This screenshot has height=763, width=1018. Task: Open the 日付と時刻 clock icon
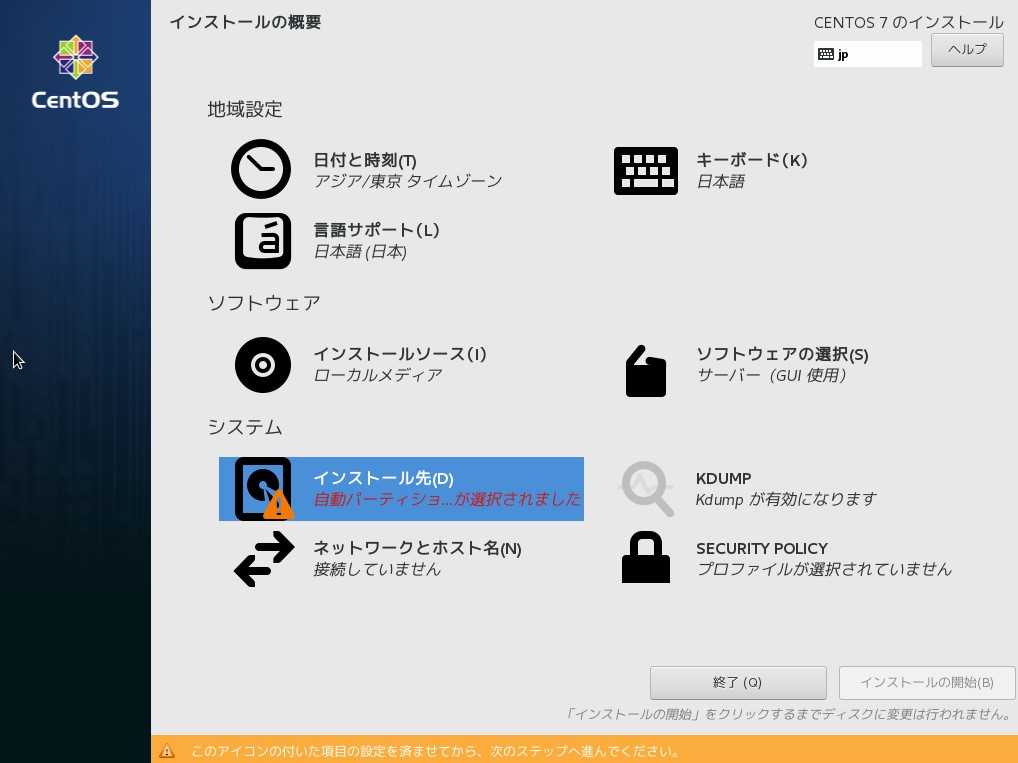pyautogui.click(x=261, y=168)
